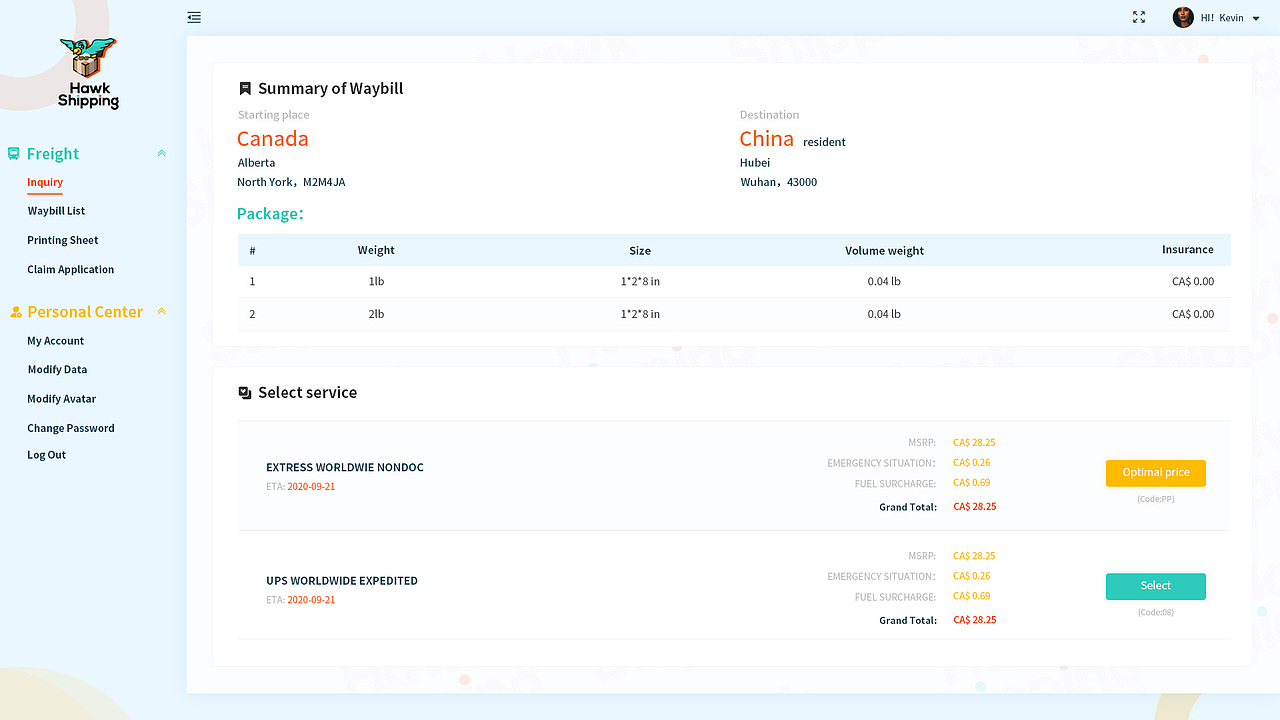Open the Waybill List page
Image resolution: width=1280 pixels, height=720 pixels.
point(56,211)
